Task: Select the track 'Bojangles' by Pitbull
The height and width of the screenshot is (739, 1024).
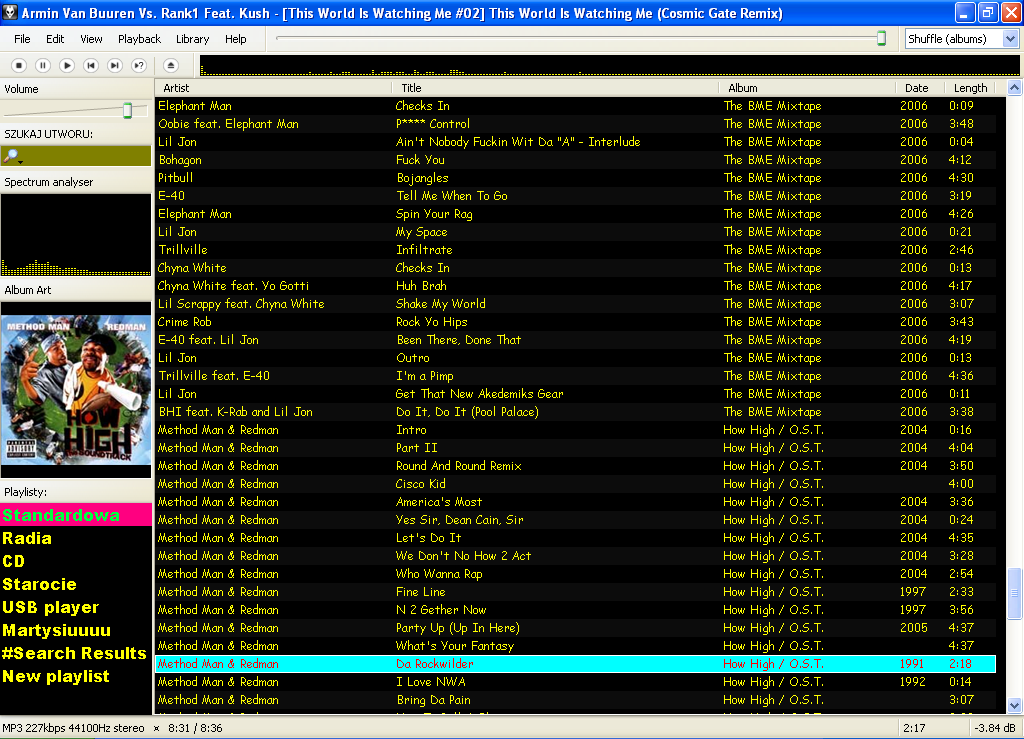Action: coord(575,178)
